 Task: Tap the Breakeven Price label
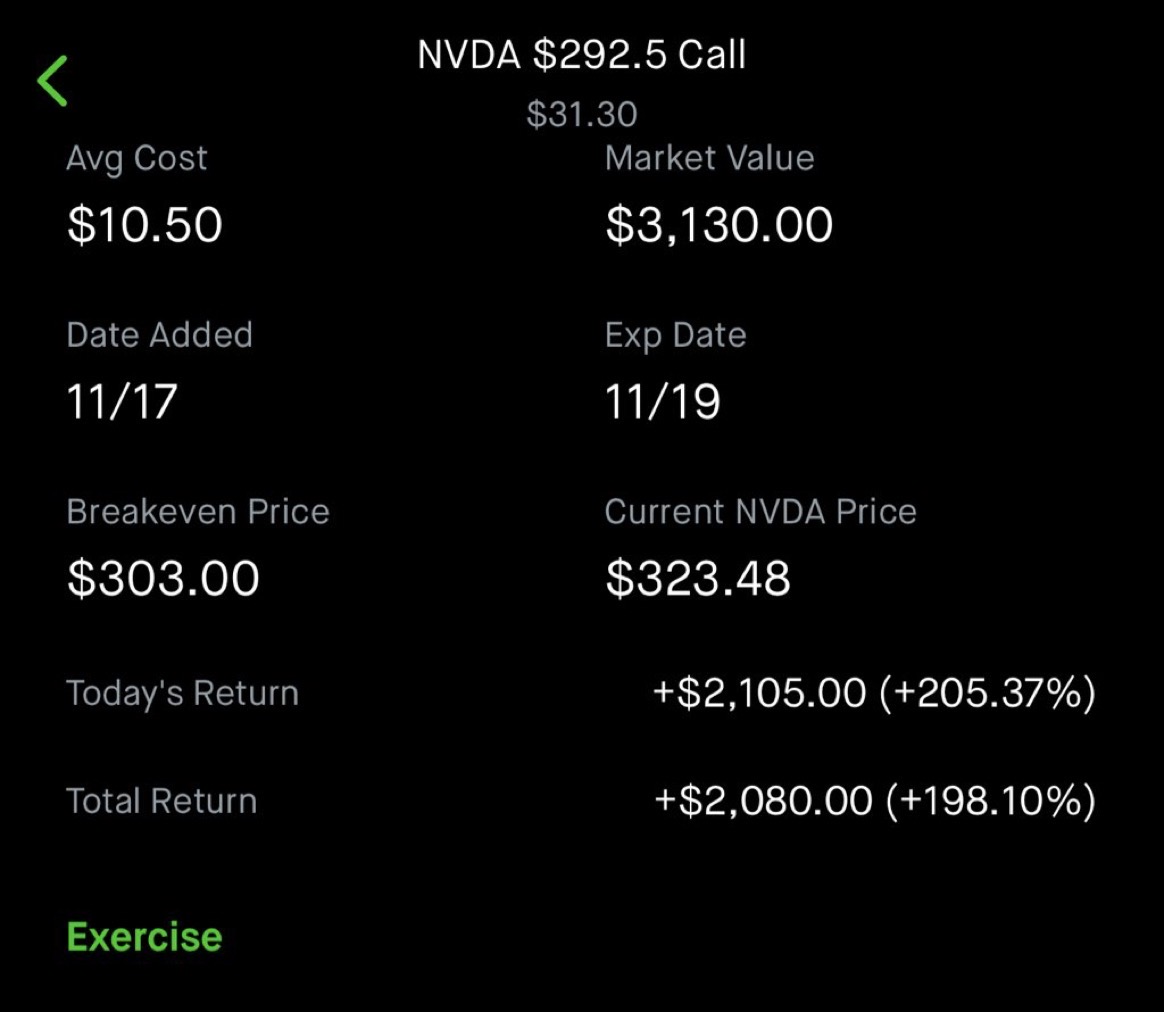197,512
